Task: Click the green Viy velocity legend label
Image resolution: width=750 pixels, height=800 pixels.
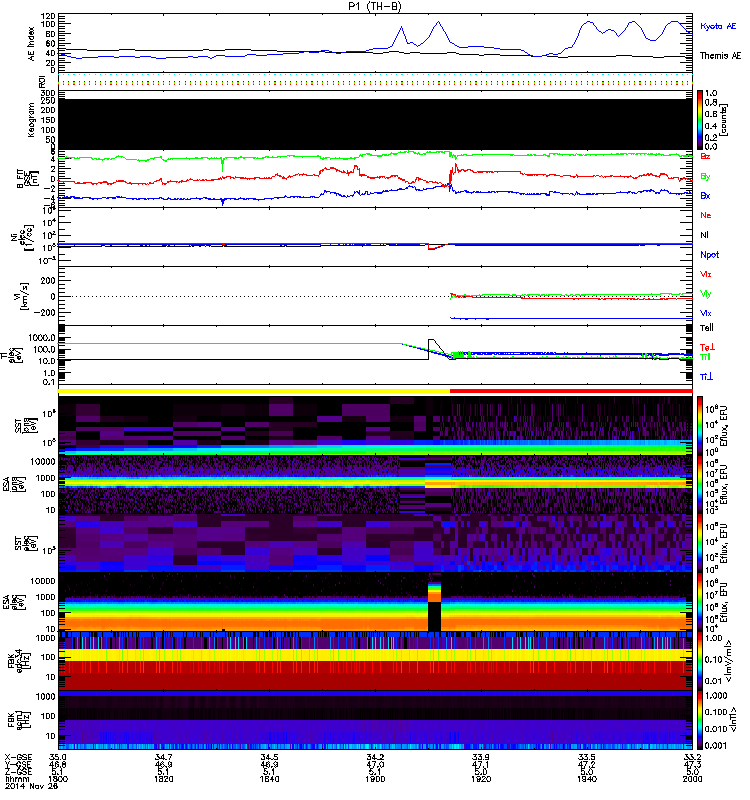Action: [x=706, y=294]
